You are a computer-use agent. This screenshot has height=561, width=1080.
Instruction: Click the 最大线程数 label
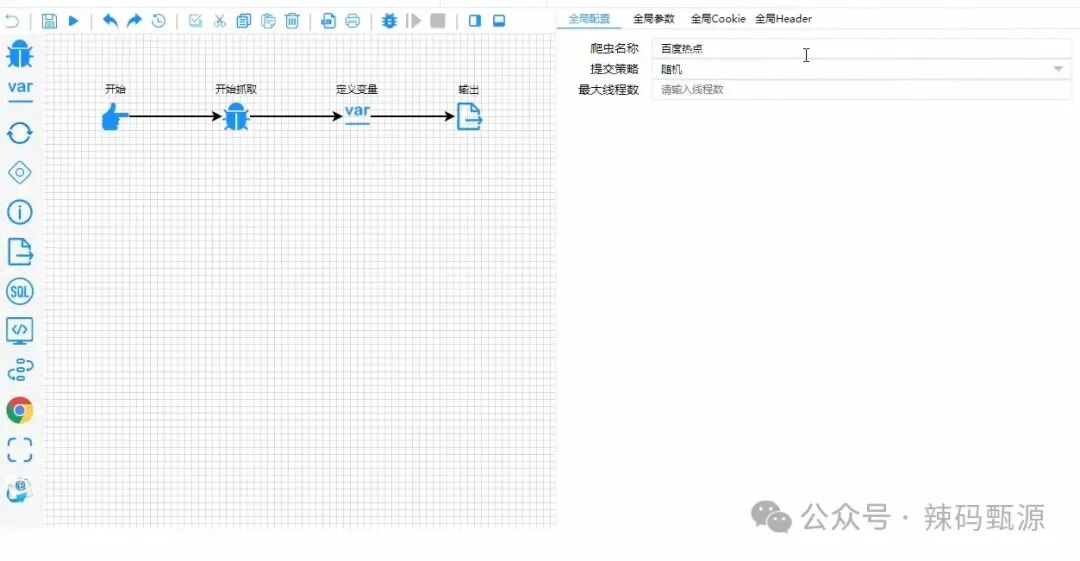(x=608, y=90)
